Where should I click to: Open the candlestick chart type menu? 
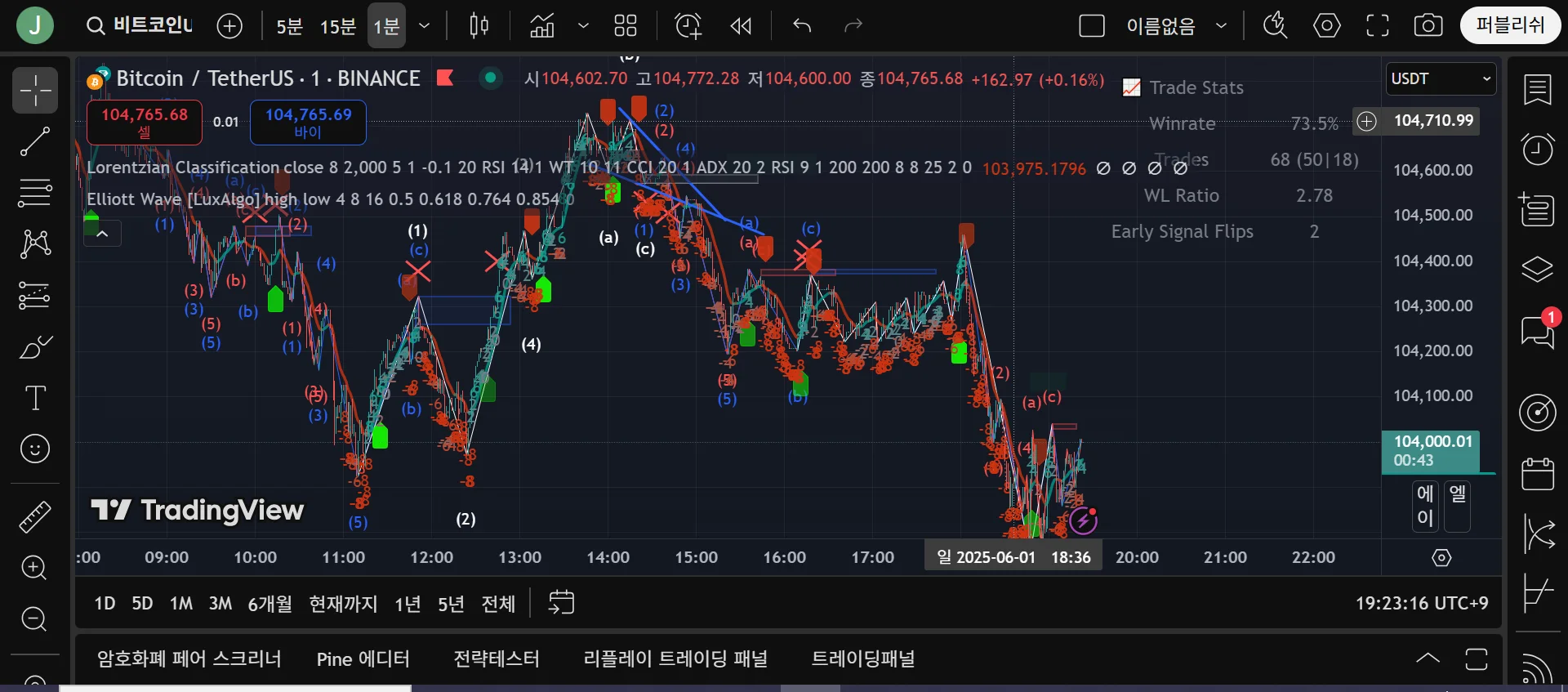coord(479,26)
